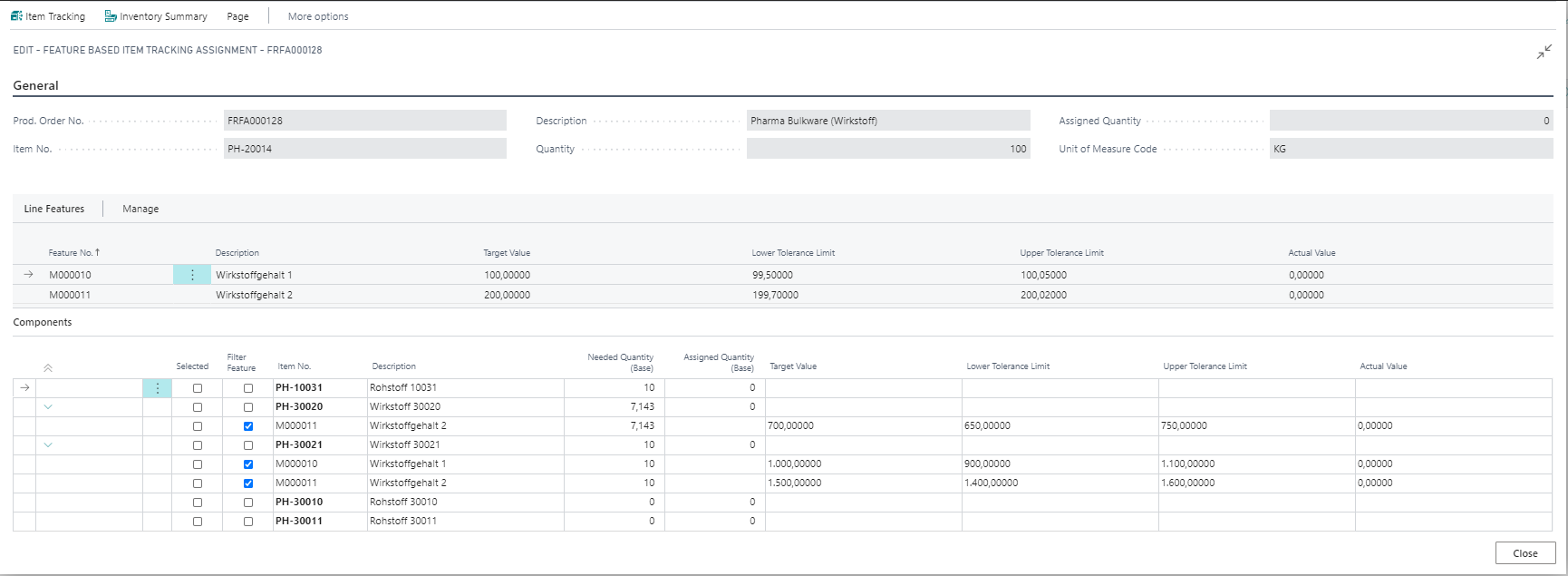
Task: Toggle Filter Feature checkbox for PH-30011
Action: 248,522
